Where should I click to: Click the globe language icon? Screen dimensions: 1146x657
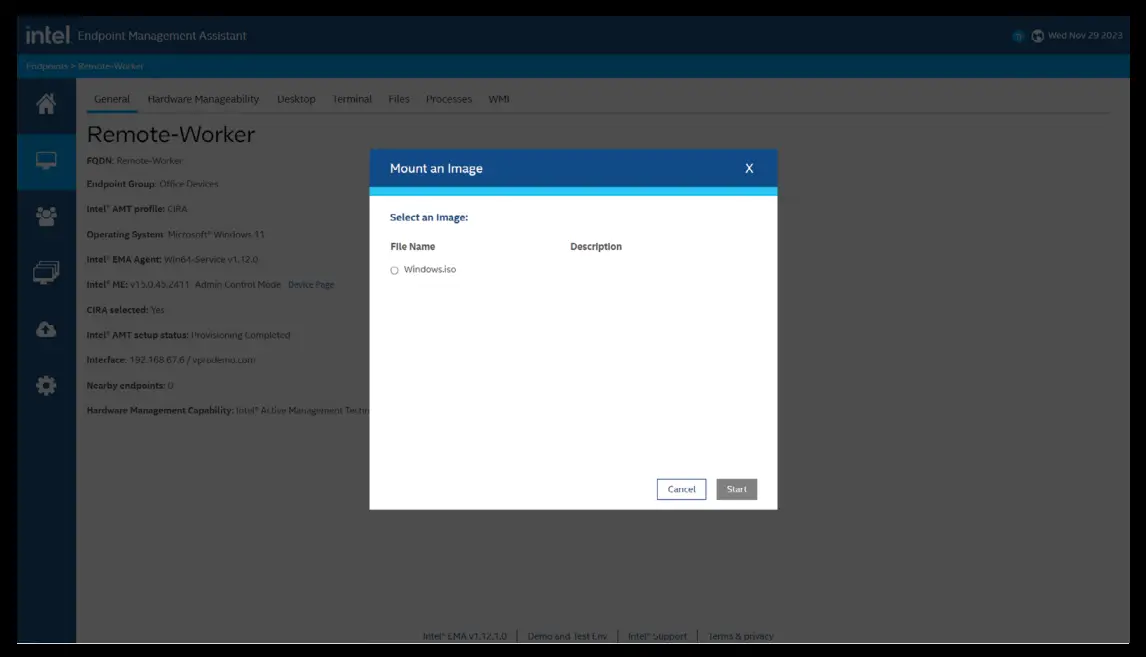1037,36
